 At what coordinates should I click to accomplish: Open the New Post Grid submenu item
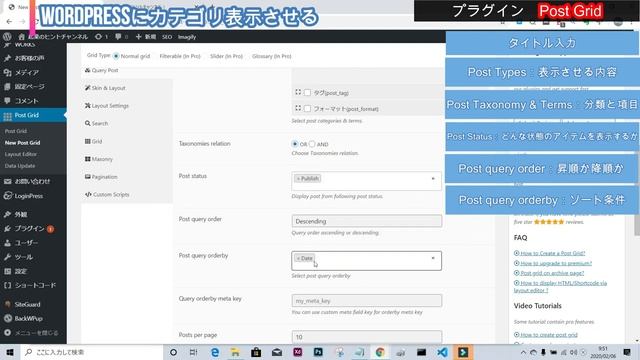22,143
